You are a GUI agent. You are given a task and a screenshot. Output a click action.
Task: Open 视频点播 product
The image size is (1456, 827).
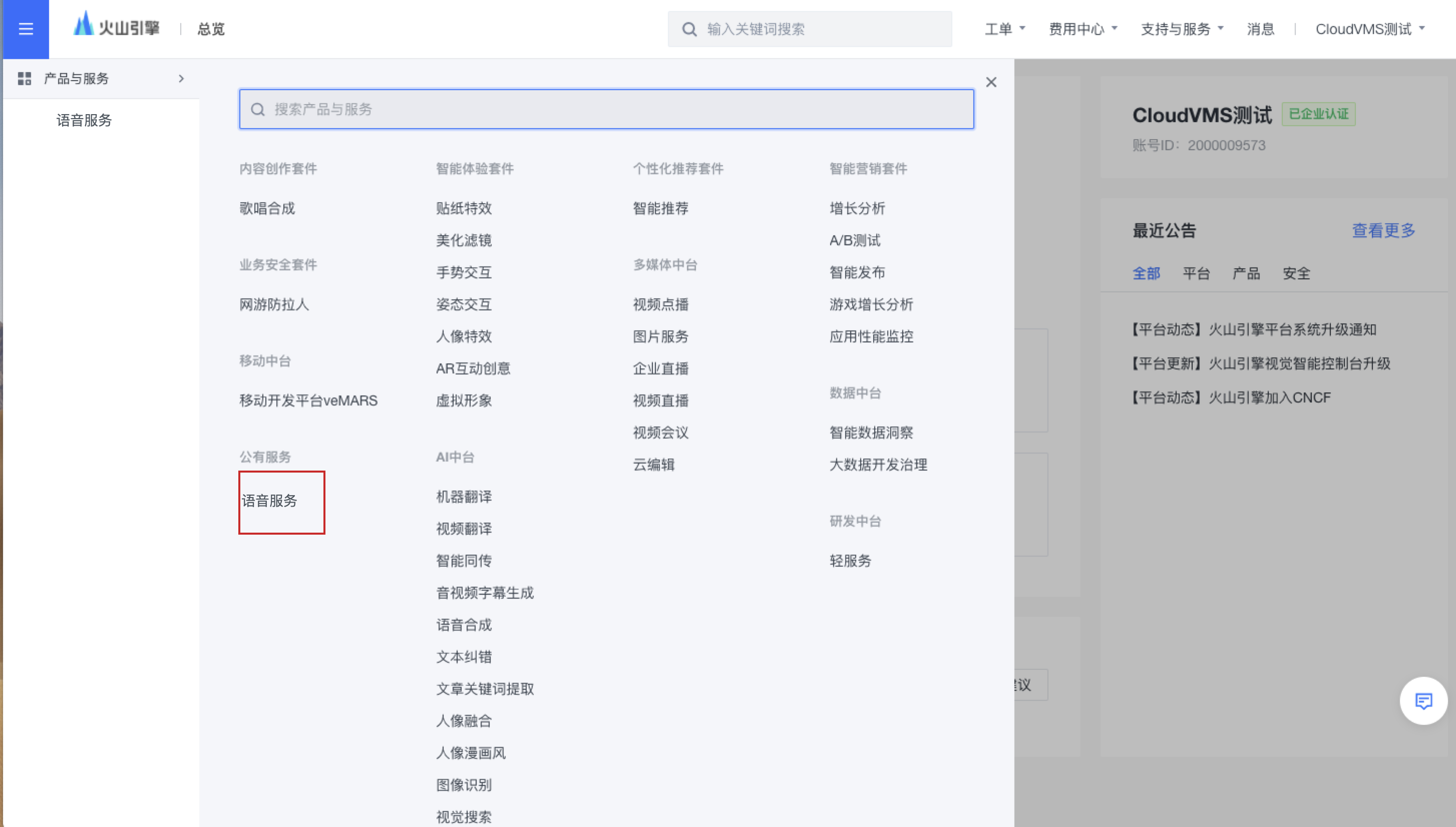point(661,304)
